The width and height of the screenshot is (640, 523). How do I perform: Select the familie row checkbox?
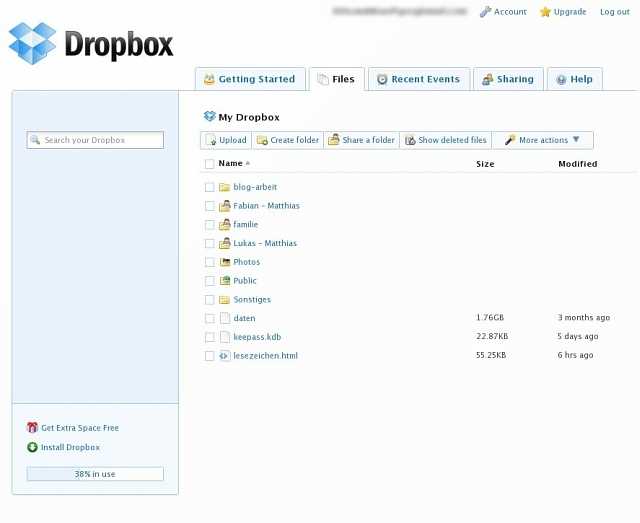pyautogui.click(x=209, y=225)
